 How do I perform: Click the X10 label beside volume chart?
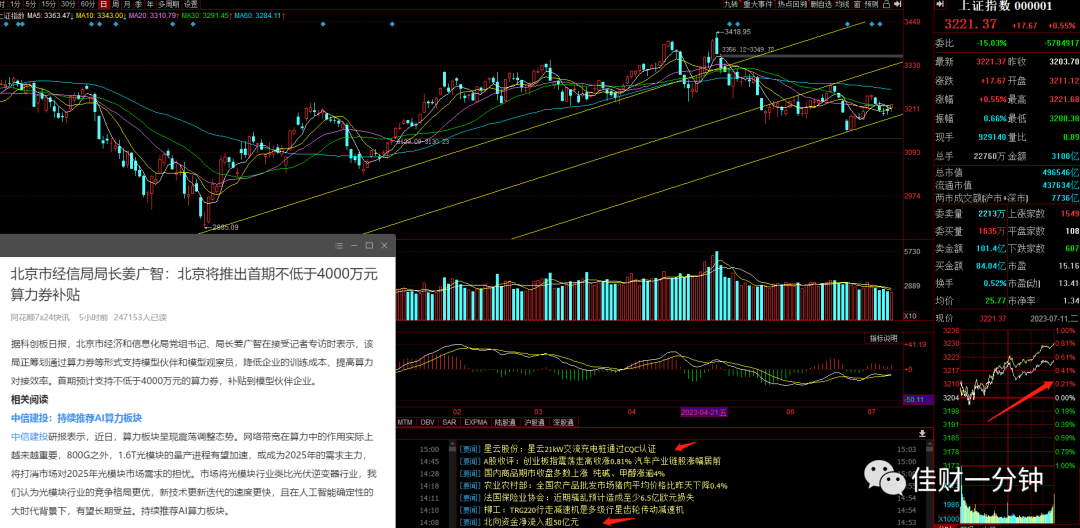[x=911, y=317]
